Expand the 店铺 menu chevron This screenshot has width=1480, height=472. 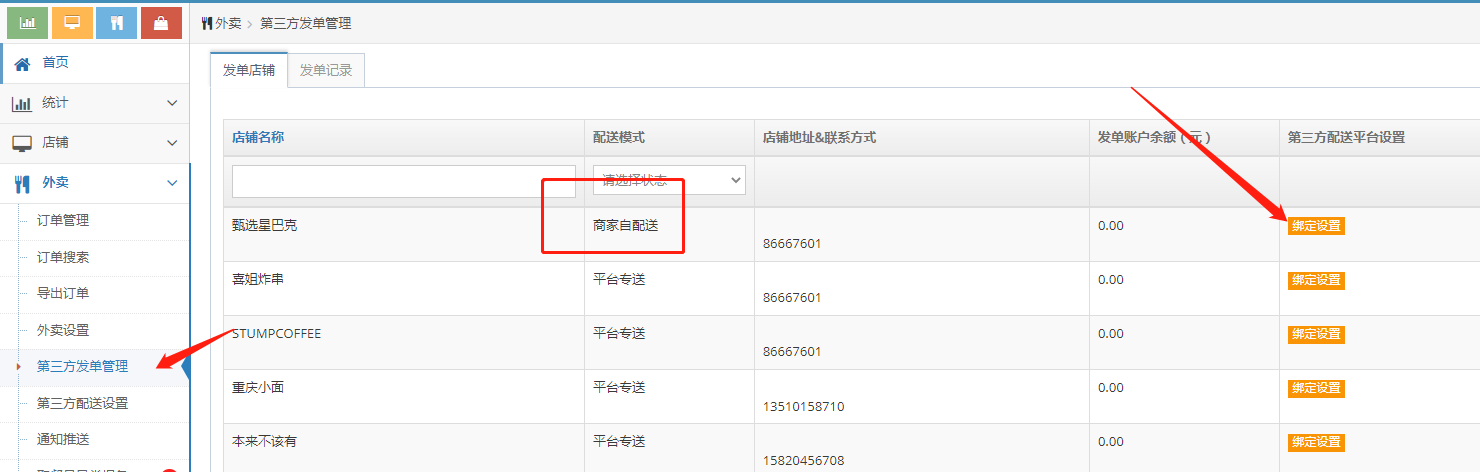[172, 143]
